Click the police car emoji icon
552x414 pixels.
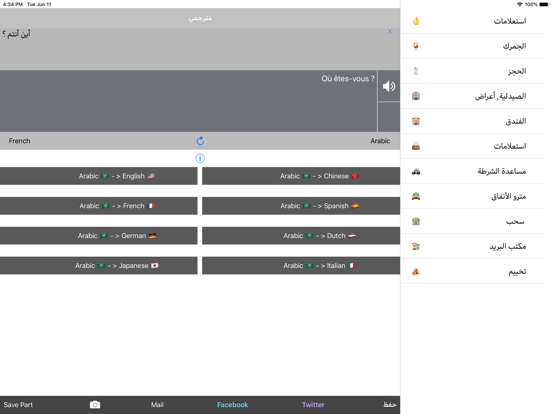(416, 171)
